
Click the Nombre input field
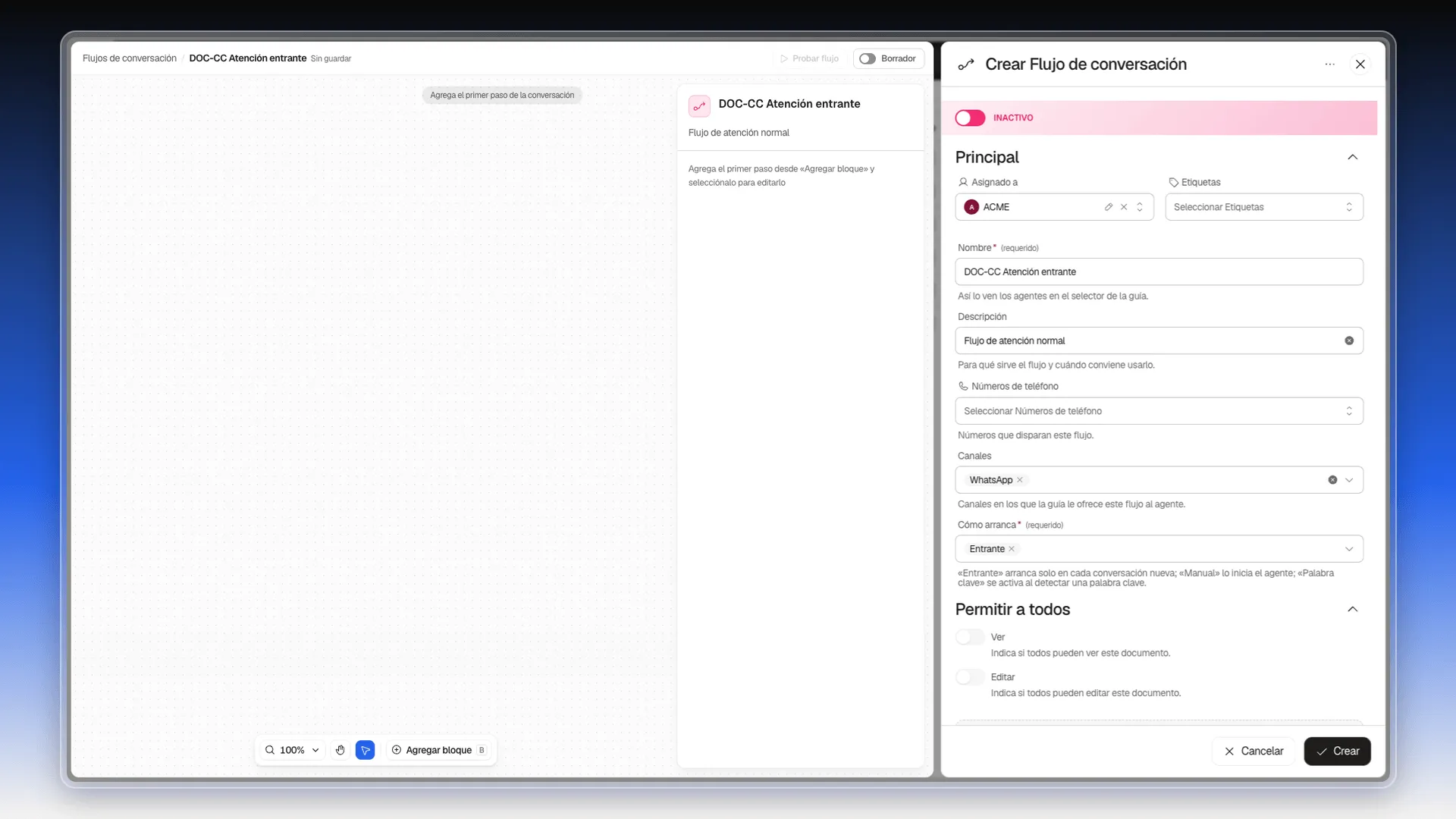(x=1159, y=271)
